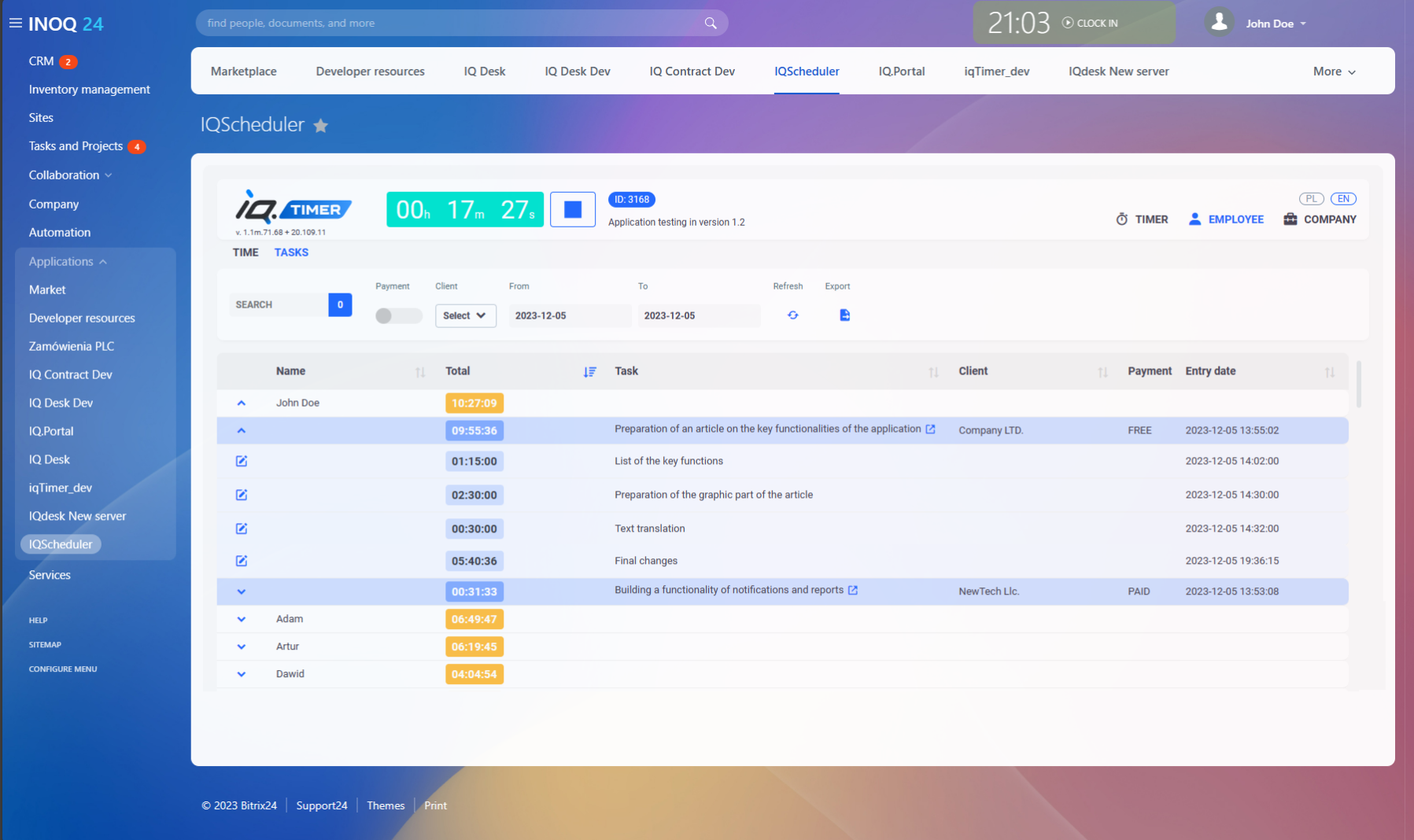Edit the Text translation entry
The height and width of the screenshot is (840, 1414).
click(x=242, y=529)
